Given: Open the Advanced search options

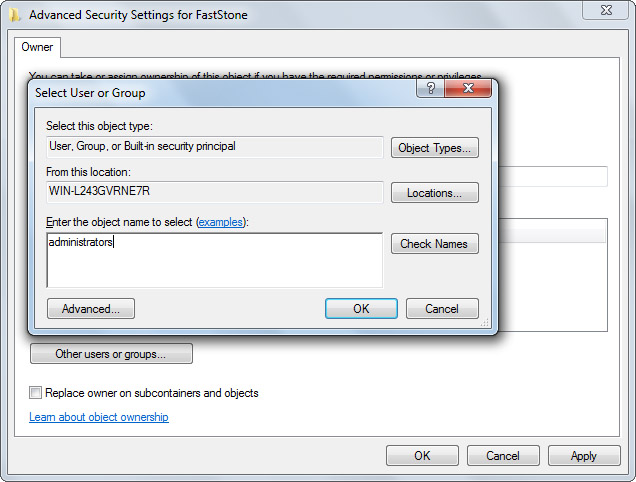Looking at the screenshot, I should tap(91, 309).
